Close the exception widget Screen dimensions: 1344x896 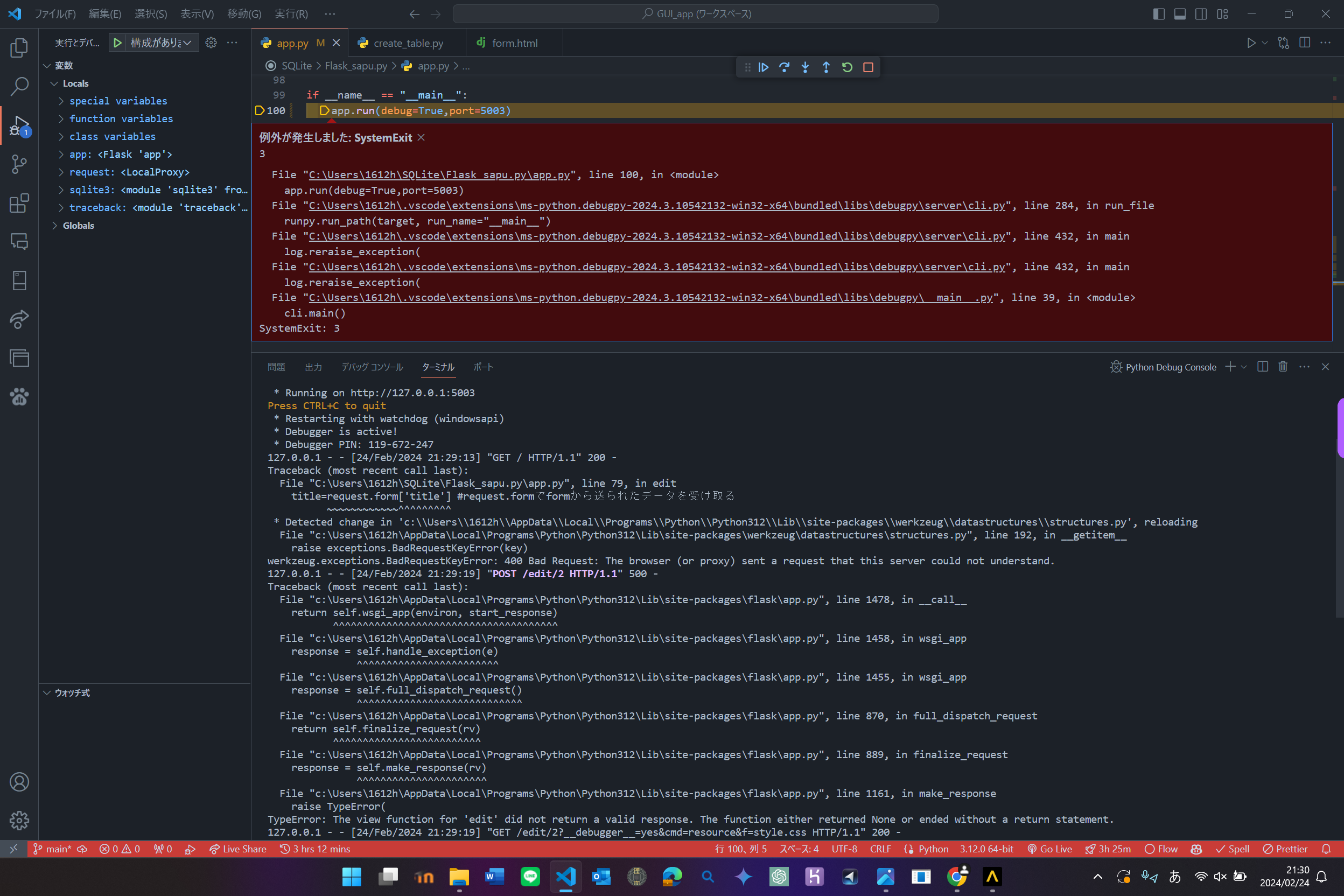421,138
